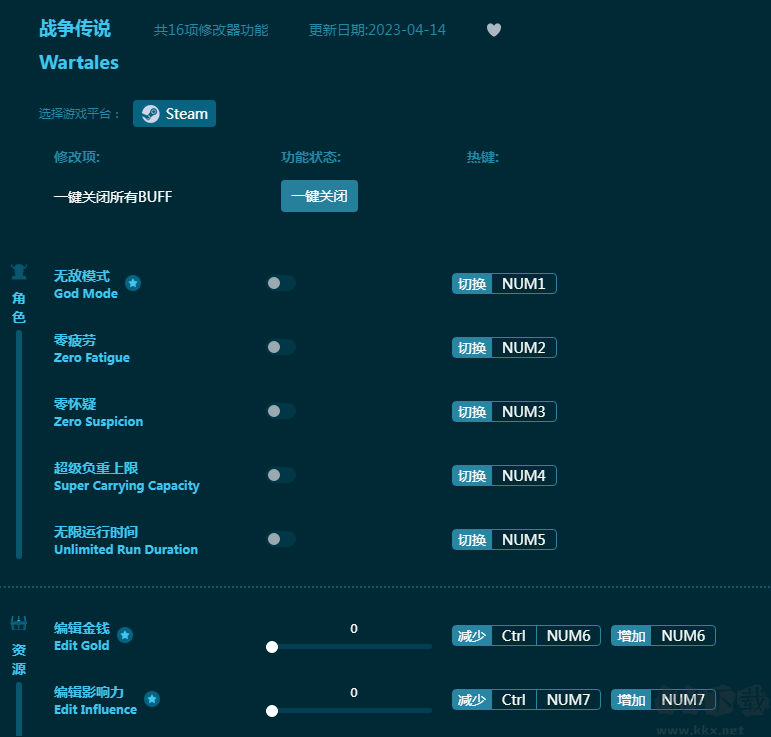
Task: Click the Edit Influence value 0
Action: coord(354,692)
